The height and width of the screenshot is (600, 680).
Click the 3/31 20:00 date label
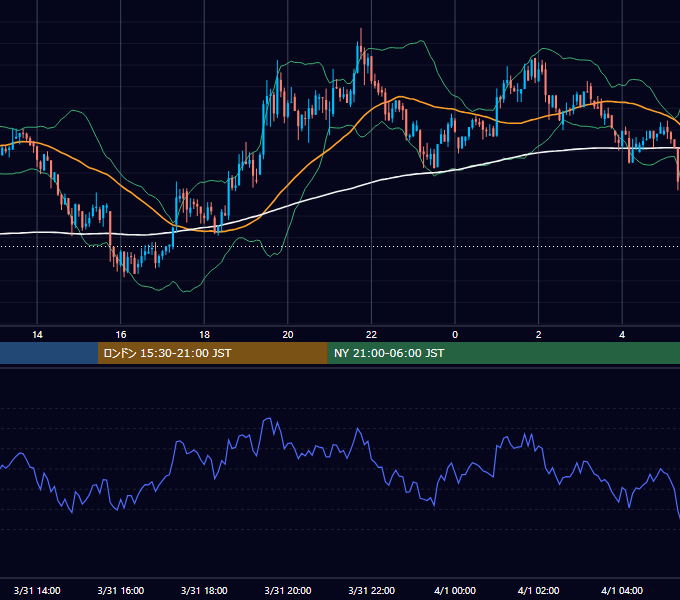[x=288, y=590]
